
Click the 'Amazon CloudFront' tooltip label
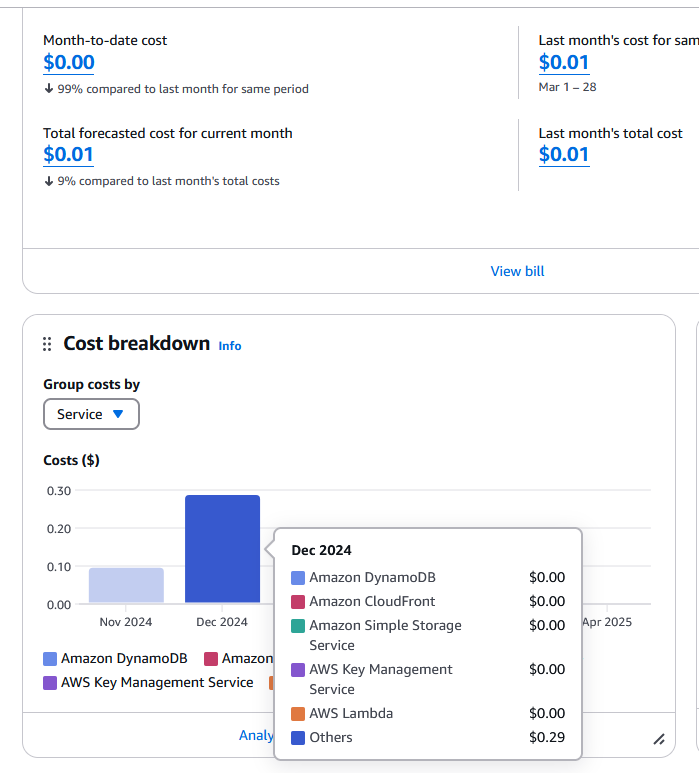372,602
